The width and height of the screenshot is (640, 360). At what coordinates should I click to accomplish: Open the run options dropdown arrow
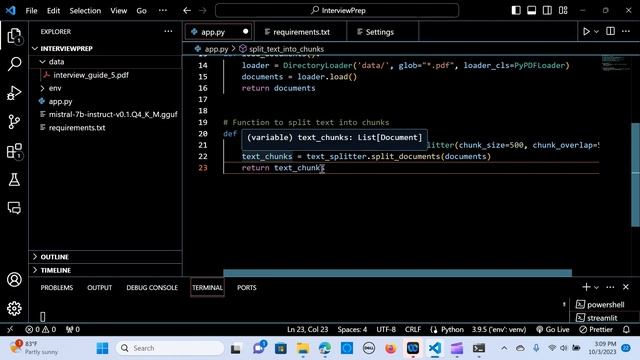pyautogui.click(x=596, y=31)
